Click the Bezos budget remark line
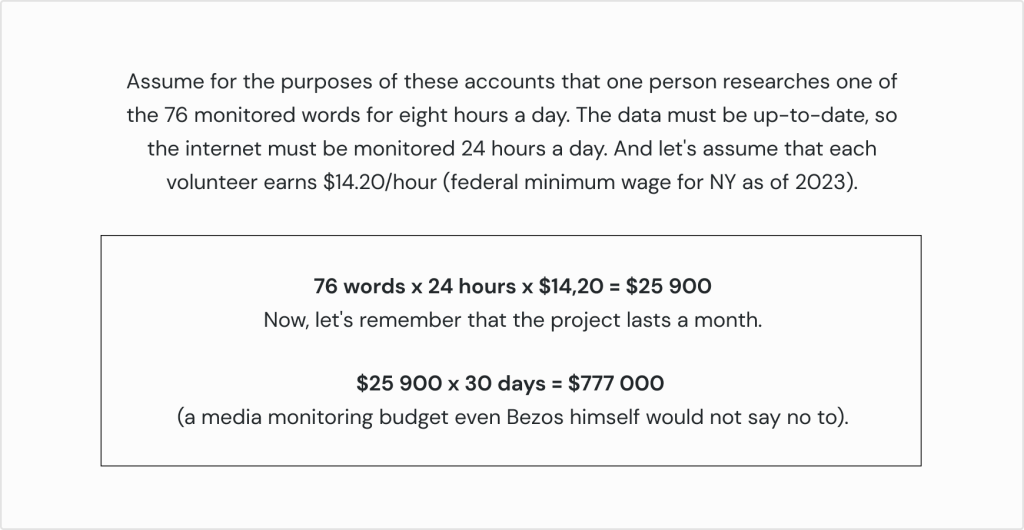This screenshot has width=1024, height=530. [x=513, y=417]
